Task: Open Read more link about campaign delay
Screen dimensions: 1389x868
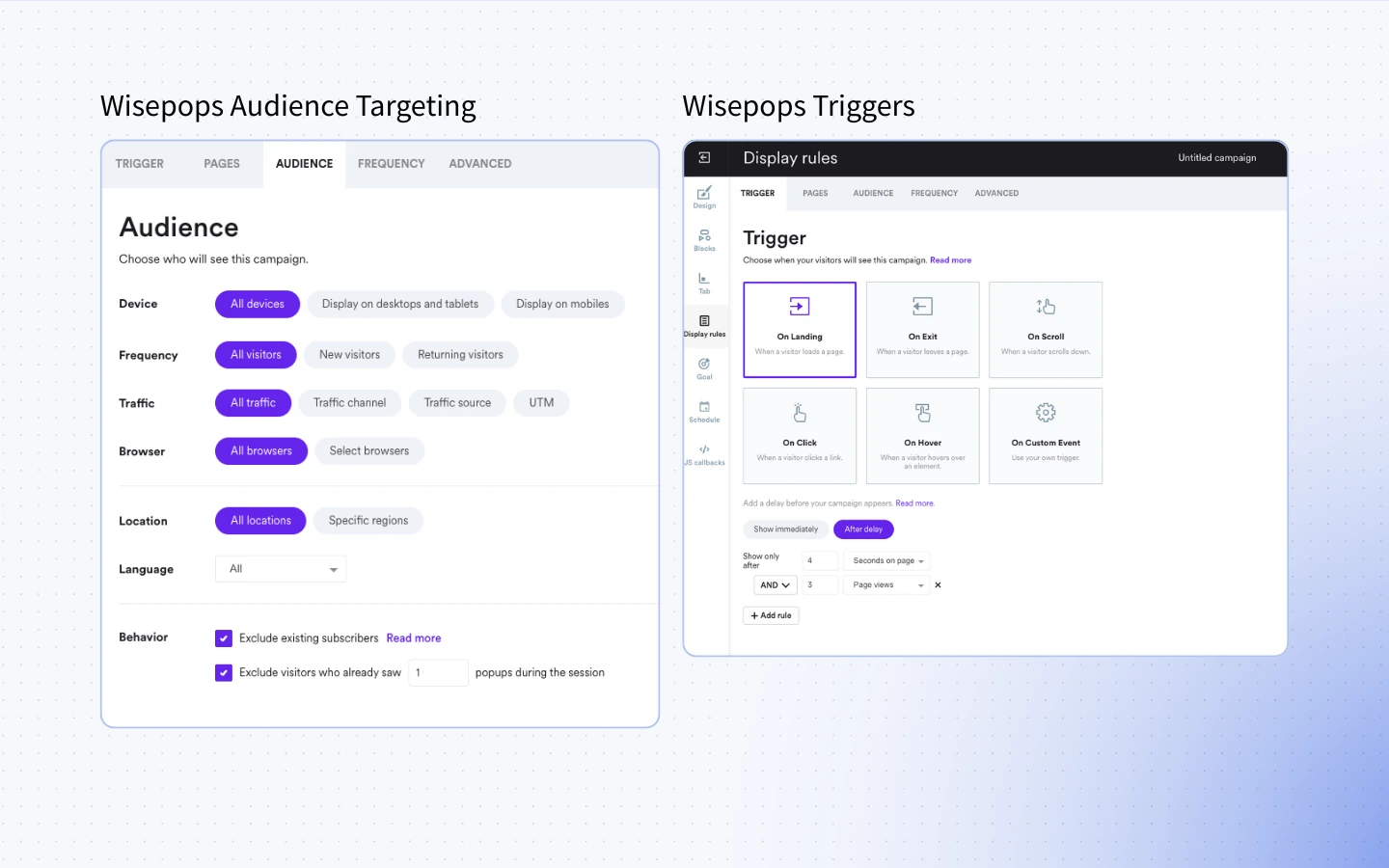Action: 914,503
